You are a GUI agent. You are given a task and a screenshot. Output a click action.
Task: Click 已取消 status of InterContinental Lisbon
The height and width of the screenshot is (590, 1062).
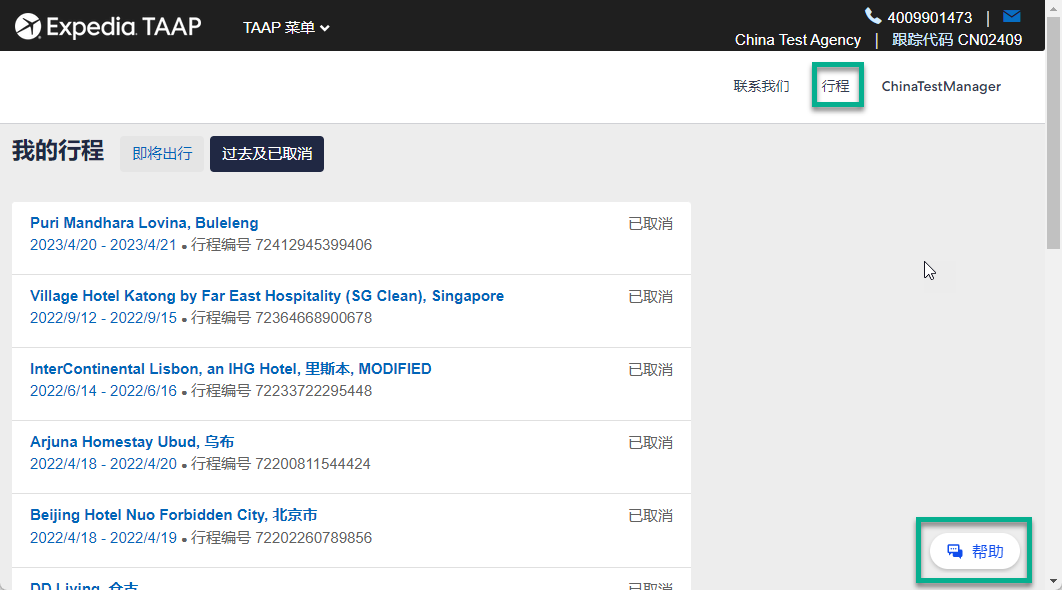click(650, 370)
